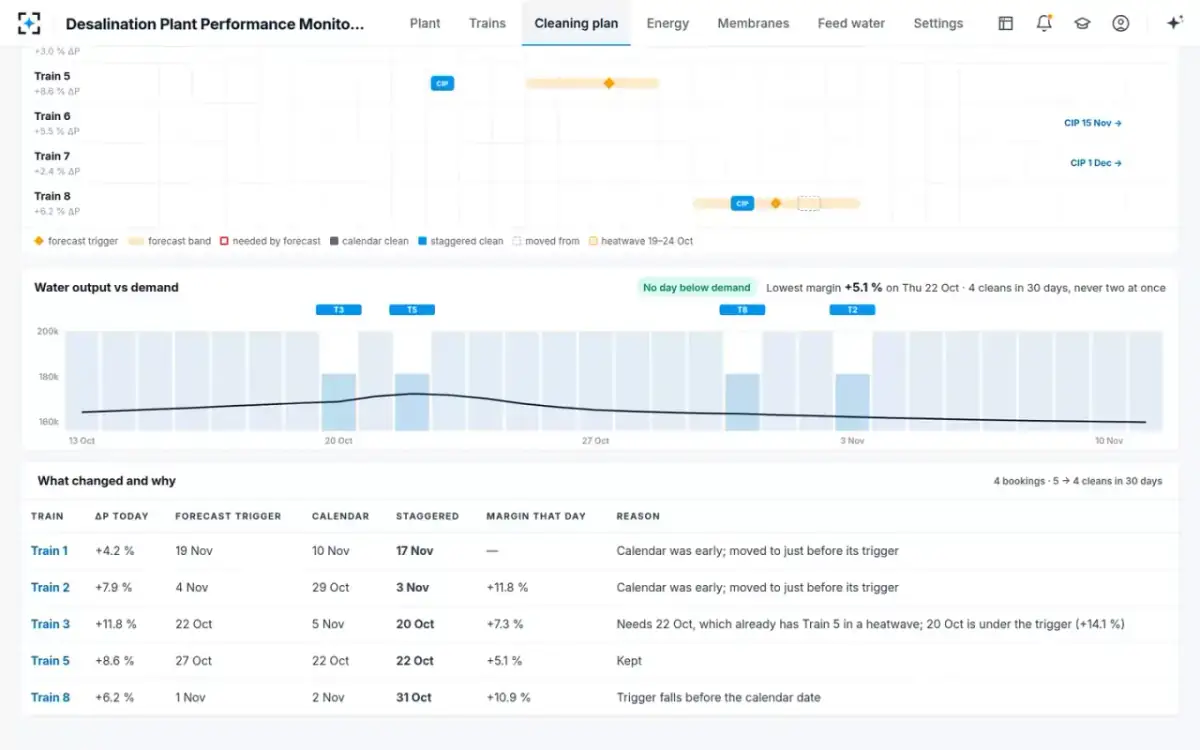Click the 29 Oct calendar cell

pyautogui.click(x=331, y=588)
